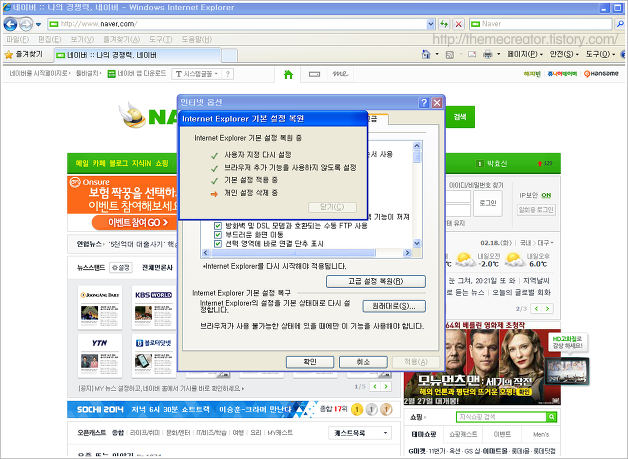Click 네이버 앱 다운로드 link
The image size is (628, 459).
click(x=137, y=74)
